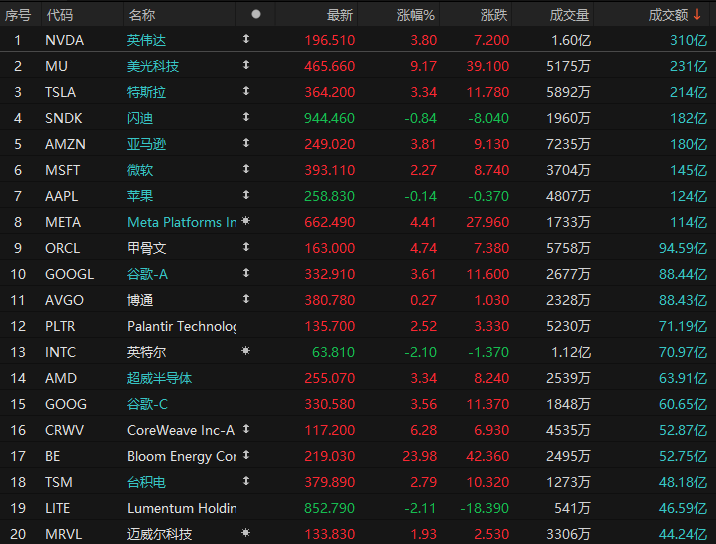Open 谷歌-A stock name link
Image resolution: width=716 pixels, height=544 pixels.
pos(147,274)
